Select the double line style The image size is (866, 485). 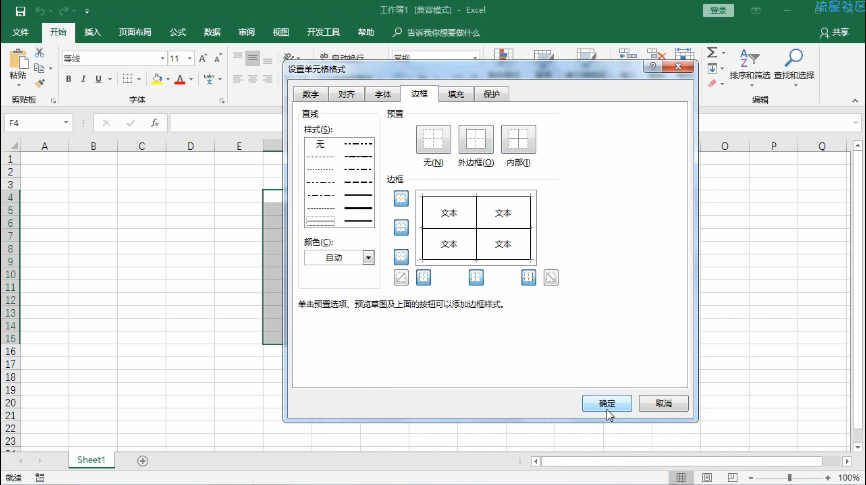(320, 222)
